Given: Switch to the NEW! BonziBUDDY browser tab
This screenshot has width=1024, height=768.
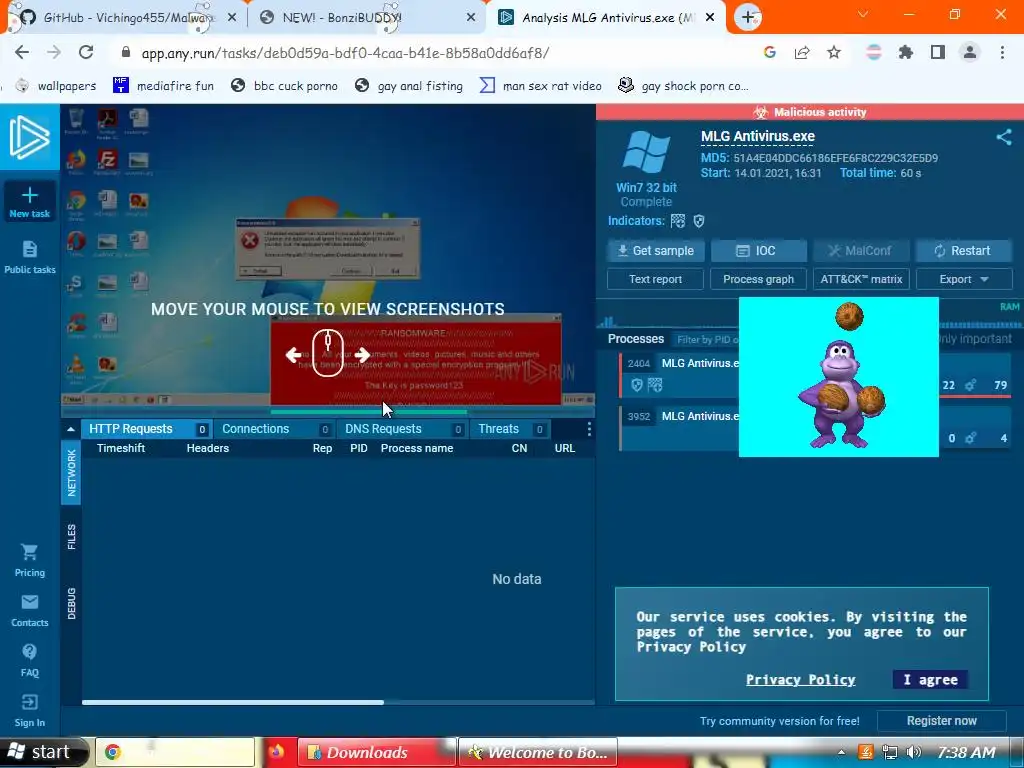Looking at the screenshot, I should [x=366, y=18].
